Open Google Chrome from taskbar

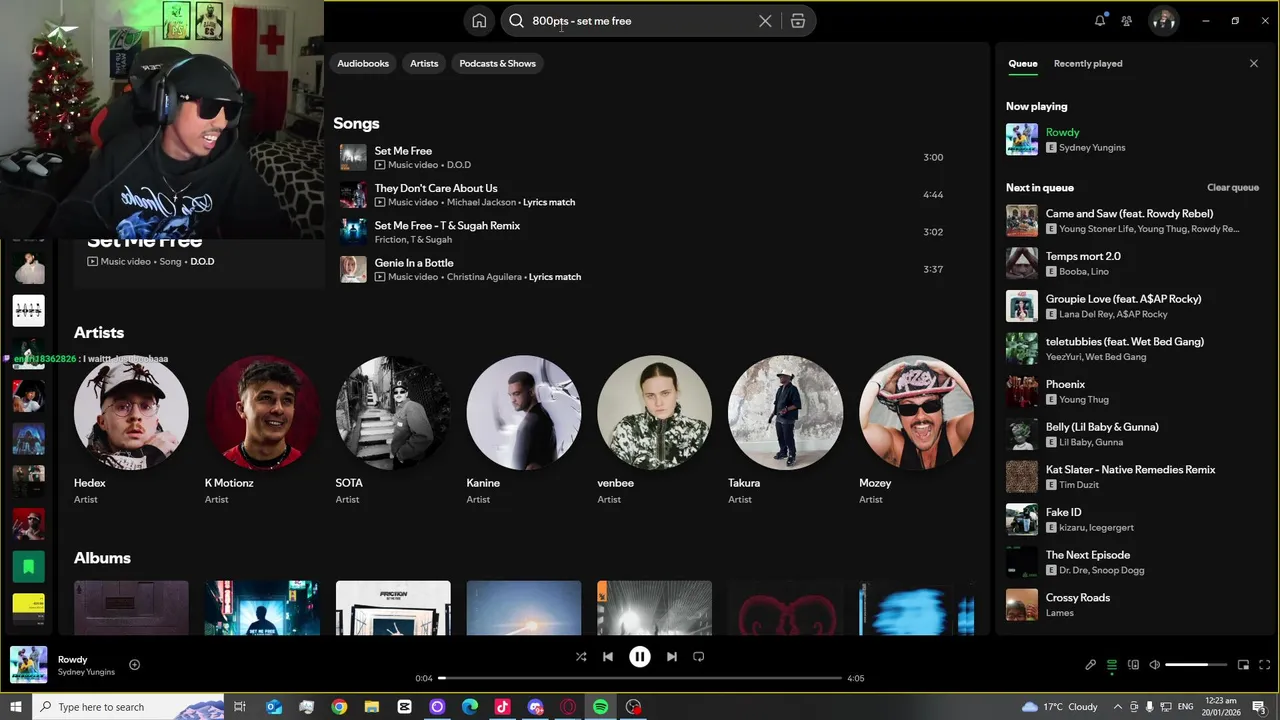click(x=339, y=707)
